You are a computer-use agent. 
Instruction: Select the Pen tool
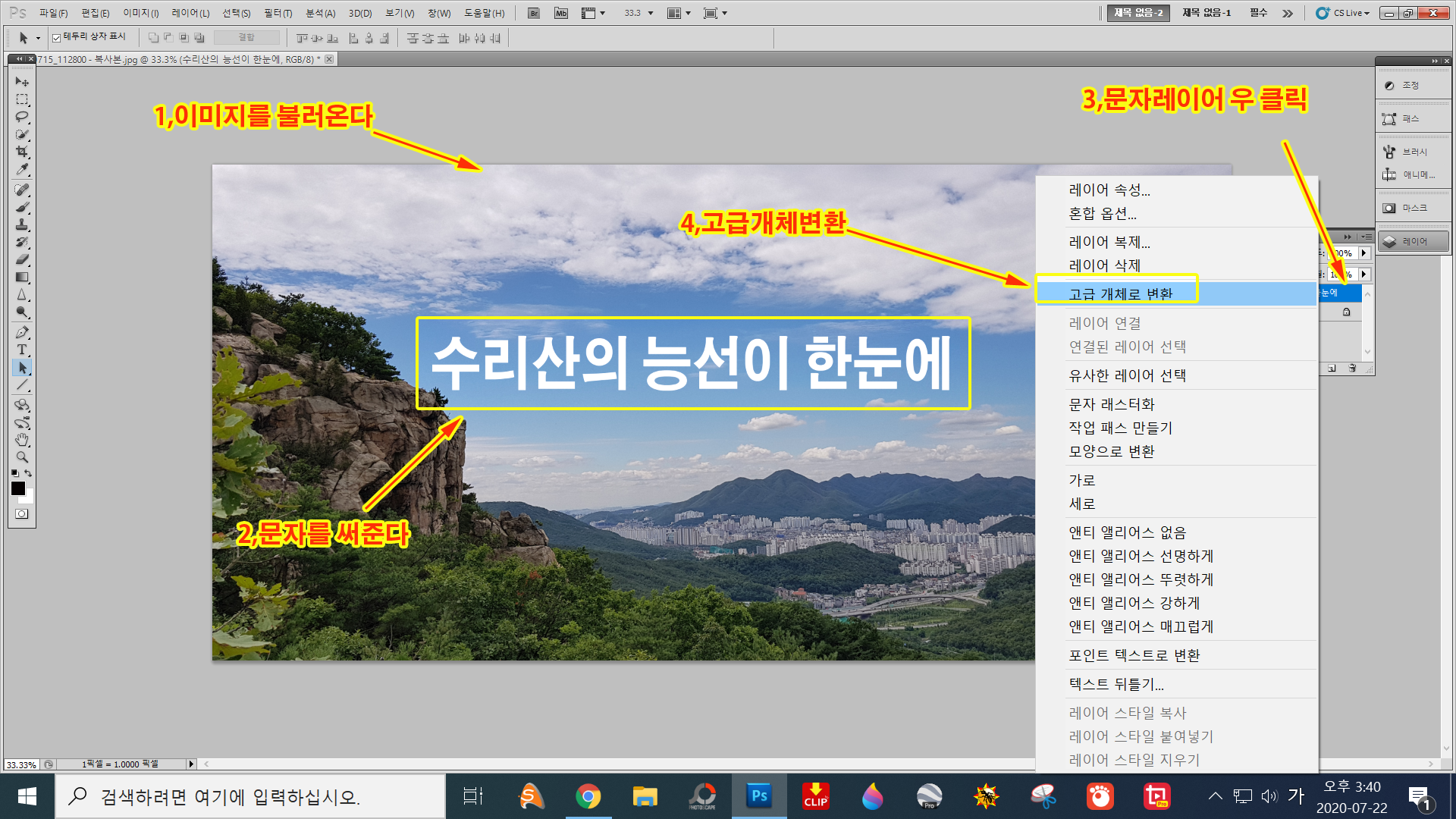tap(22, 332)
